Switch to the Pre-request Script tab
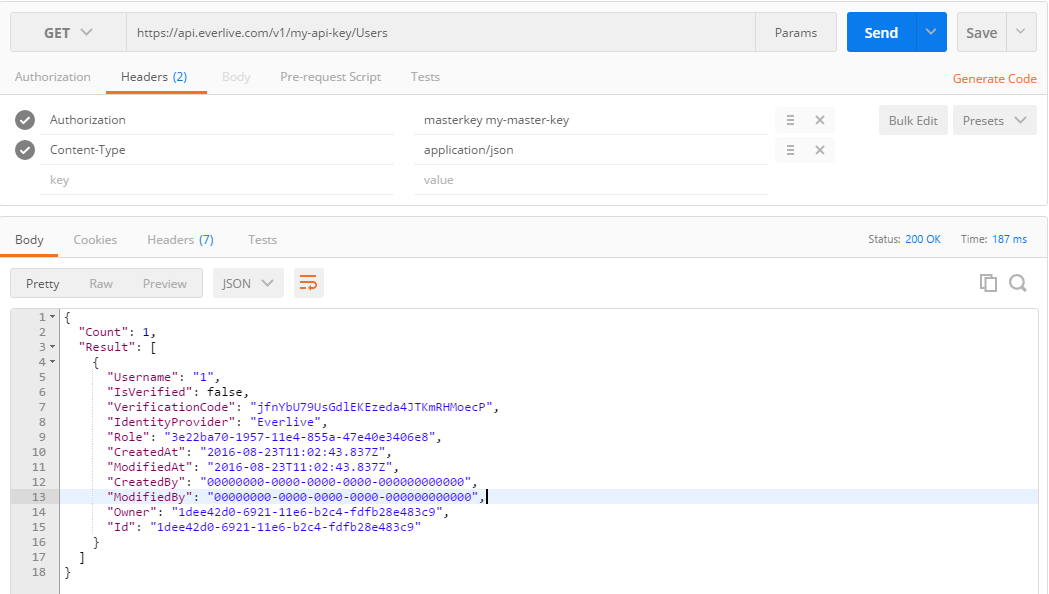Viewport: 1049px width, 594px height. click(x=330, y=77)
